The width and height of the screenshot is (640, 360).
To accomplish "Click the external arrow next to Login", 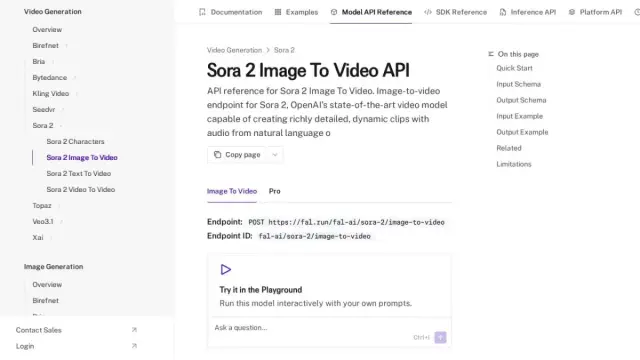I will 134,346.
